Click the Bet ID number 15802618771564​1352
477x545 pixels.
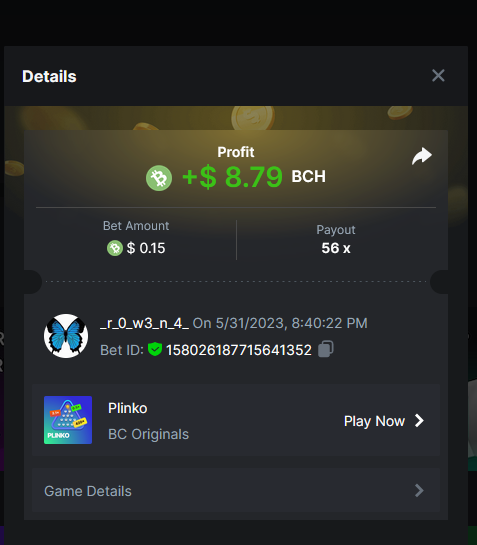[239, 350]
